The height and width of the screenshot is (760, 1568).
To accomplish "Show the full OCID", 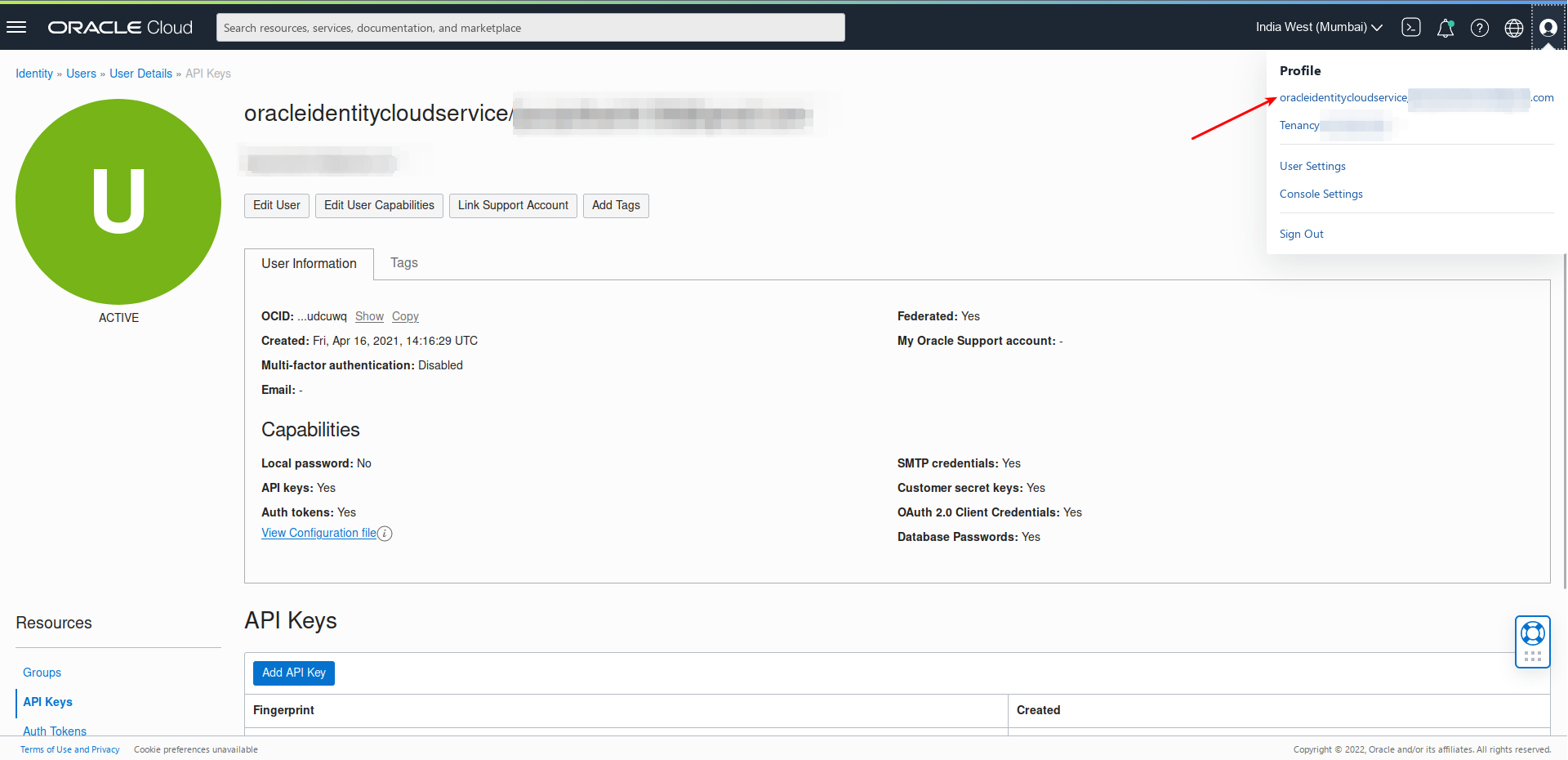I will tap(369, 317).
